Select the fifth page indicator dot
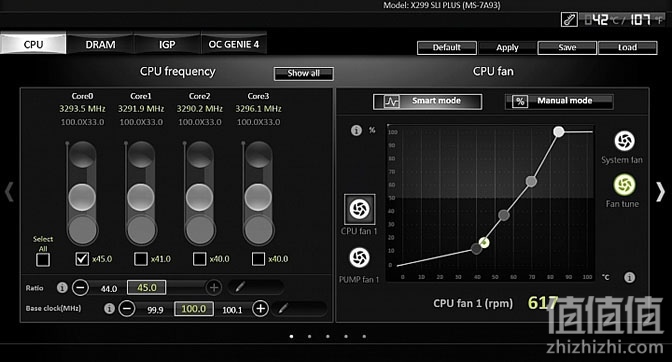Viewport: 672px width, 362px height. pos(364,336)
